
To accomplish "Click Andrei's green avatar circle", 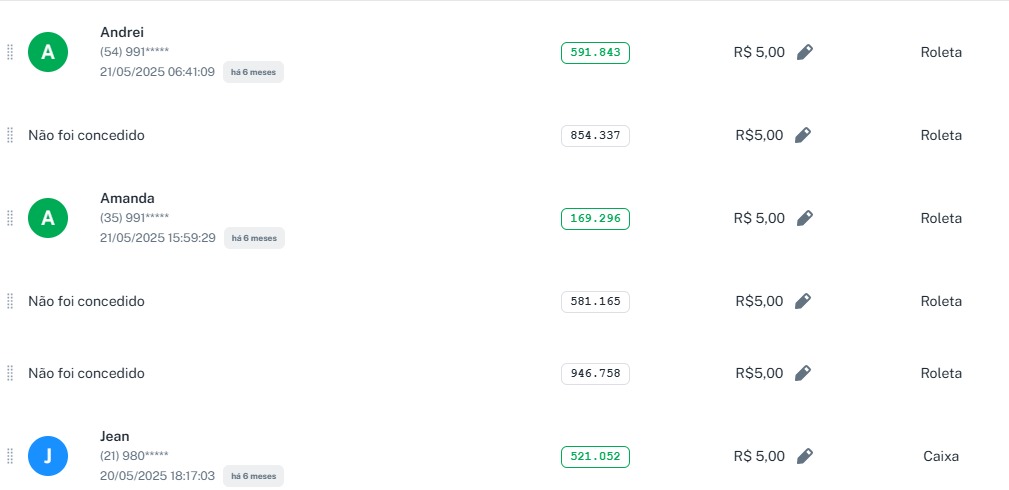I will pyautogui.click(x=48, y=52).
